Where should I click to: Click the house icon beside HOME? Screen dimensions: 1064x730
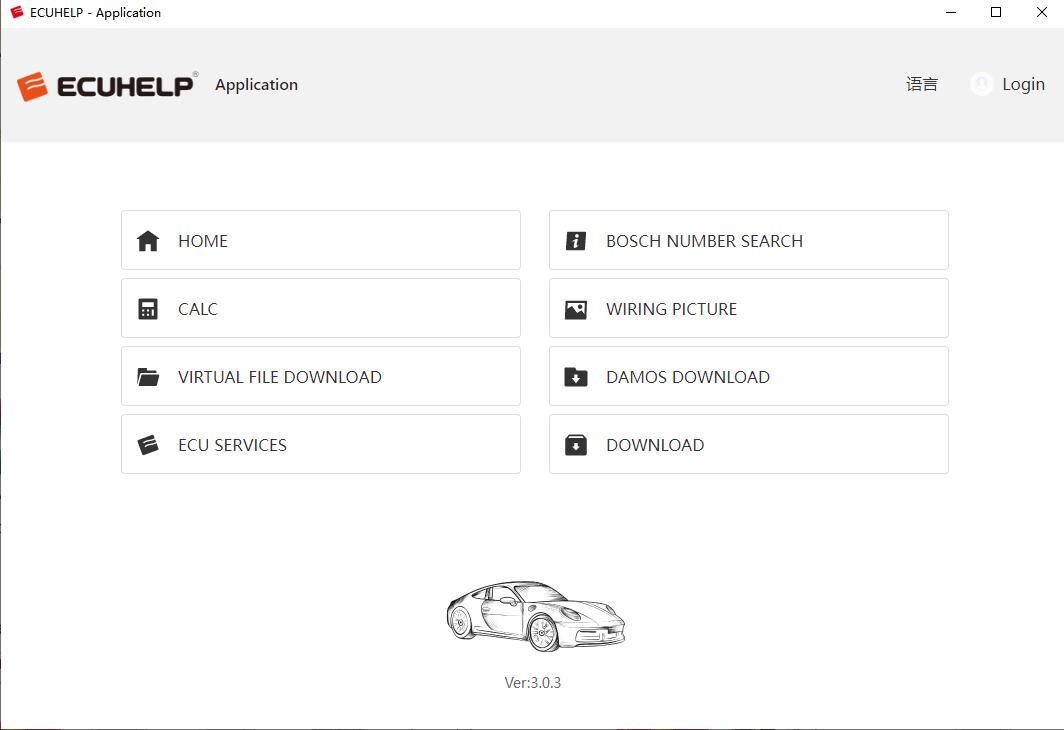tap(147, 241)
